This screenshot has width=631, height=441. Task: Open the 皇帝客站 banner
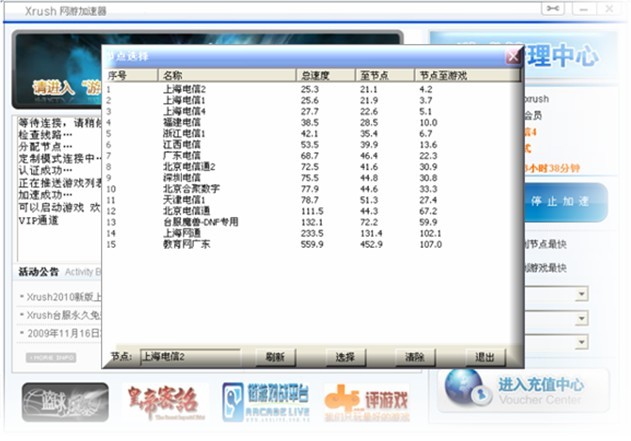[x=164, y=402]
